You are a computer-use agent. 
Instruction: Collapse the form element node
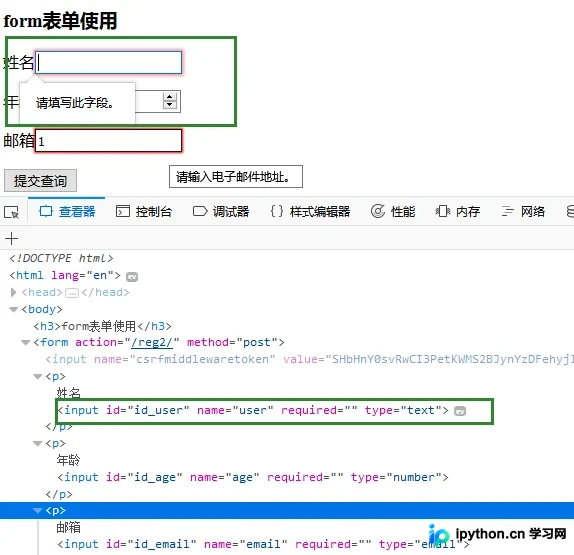[25, 343]
